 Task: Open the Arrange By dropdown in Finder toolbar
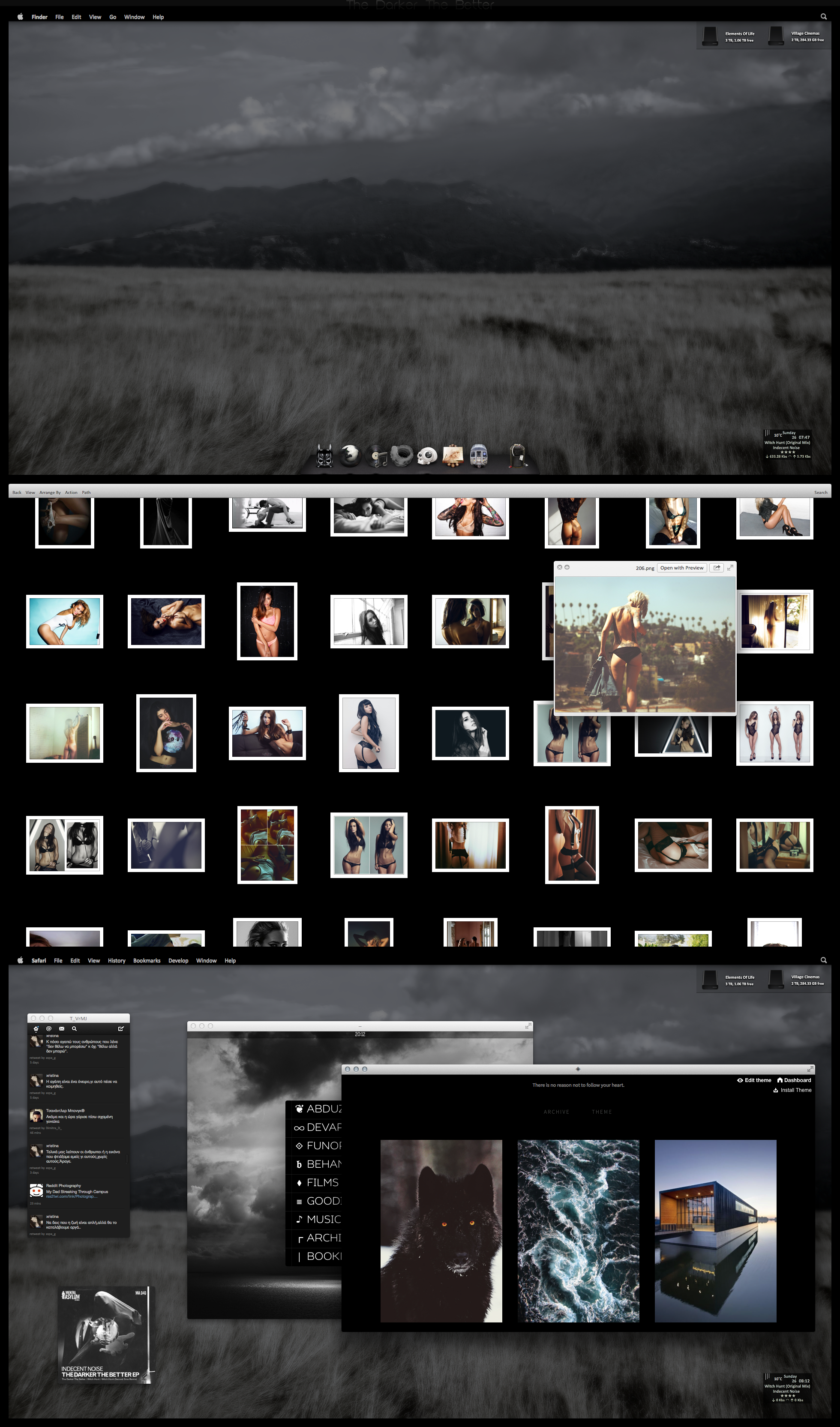point(50,492)
